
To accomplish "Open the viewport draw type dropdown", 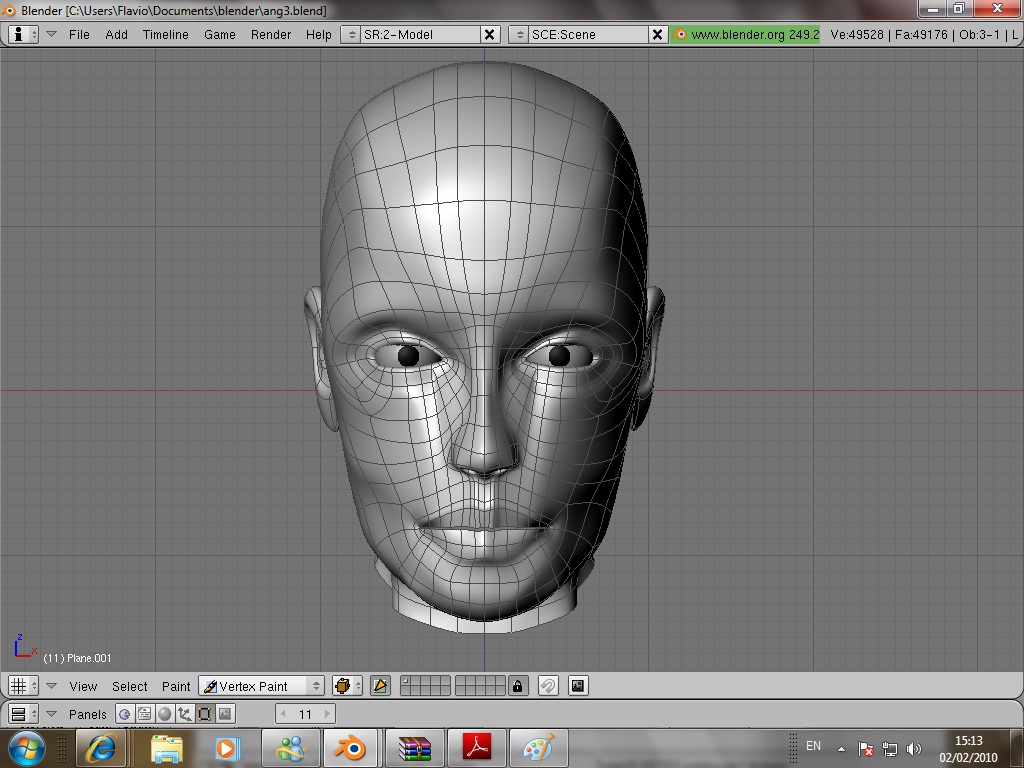I will pos(347,686).
